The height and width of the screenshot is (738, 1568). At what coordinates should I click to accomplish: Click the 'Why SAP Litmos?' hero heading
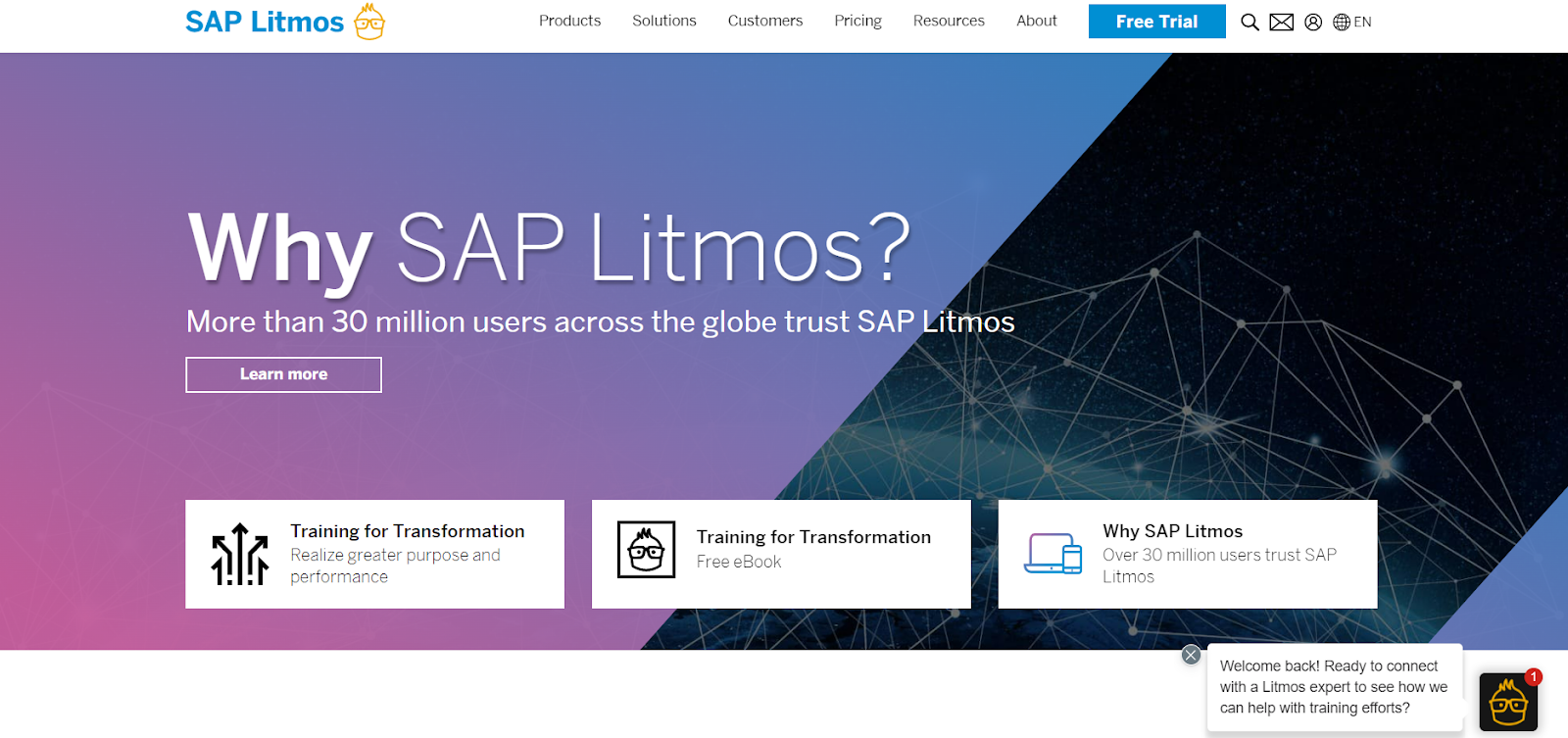click(550, 249)
